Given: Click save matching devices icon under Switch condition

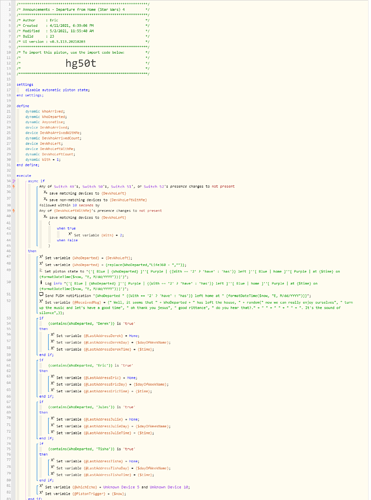Looking at the screenshot, I should [45, 193].
